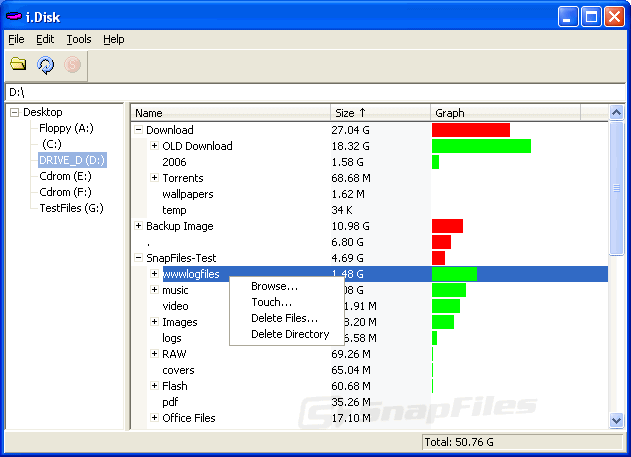This screenshot has height=457, width=631.
Task: Expand the OLD Download folder
Action: (x=155, y=146)
